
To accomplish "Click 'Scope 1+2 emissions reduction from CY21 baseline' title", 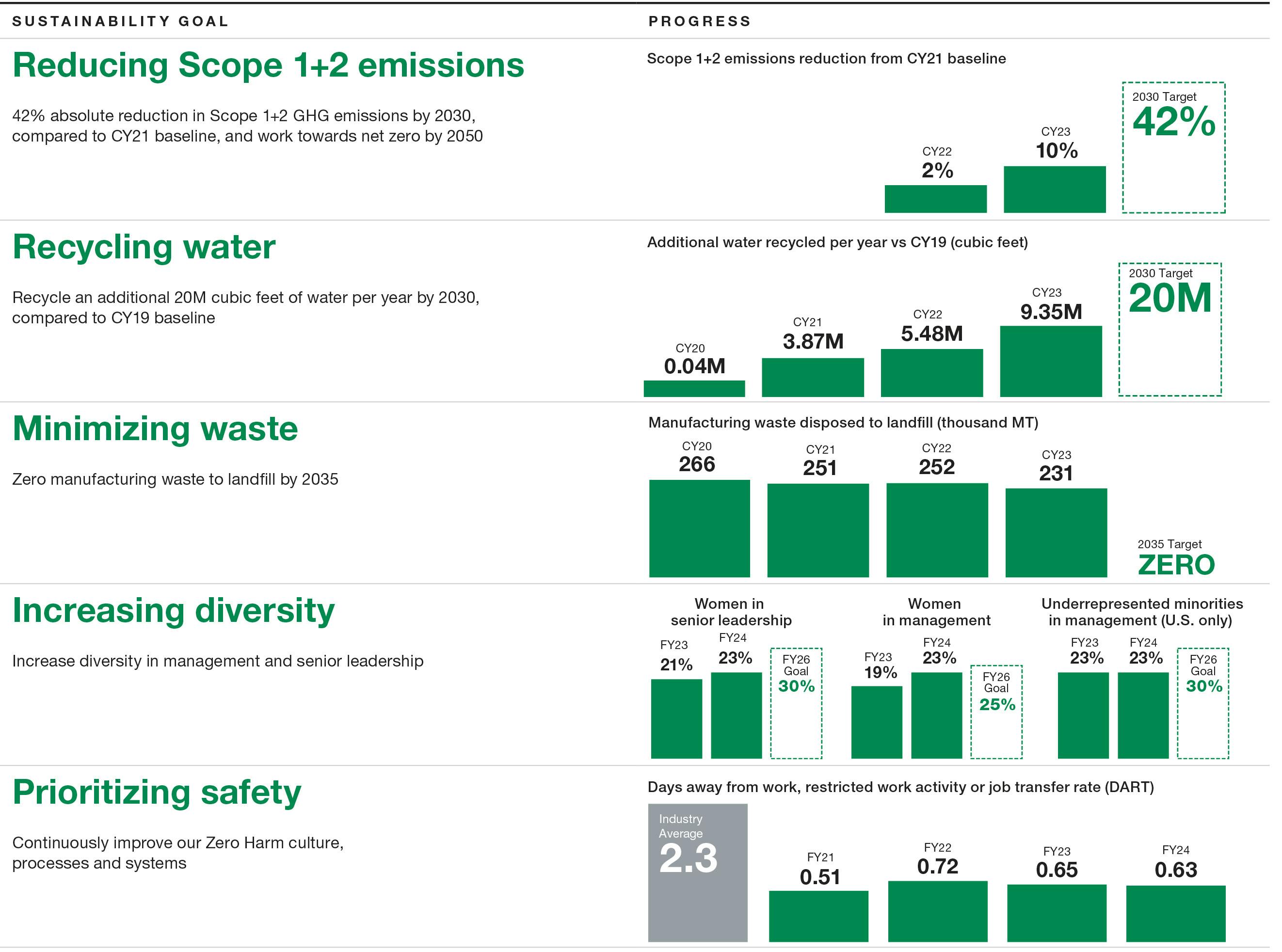I will [826, 59].
